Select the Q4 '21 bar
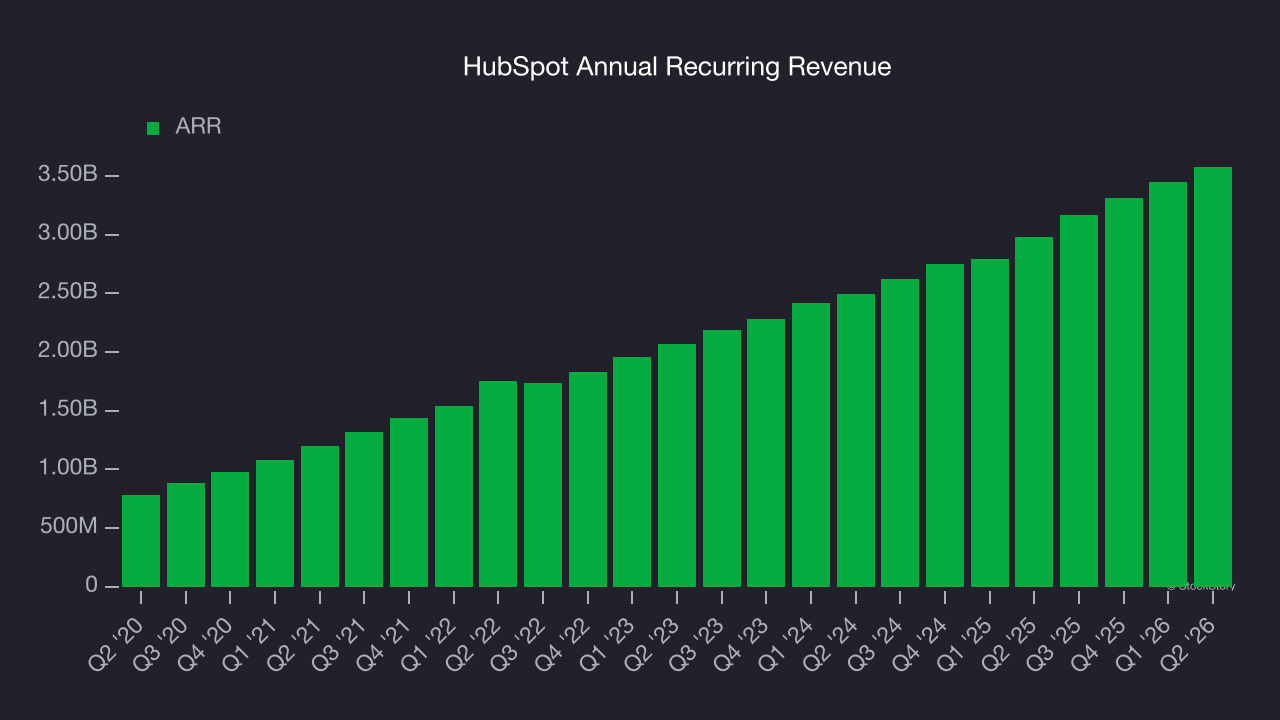 point(409,502)
